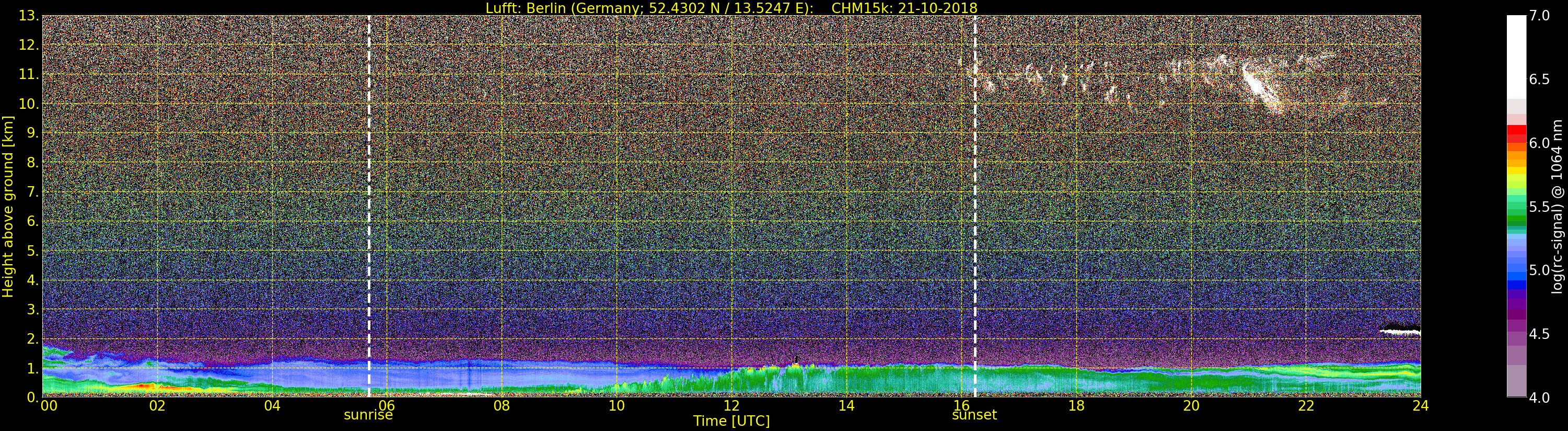Click time axis tick '10'

[617, 406]
